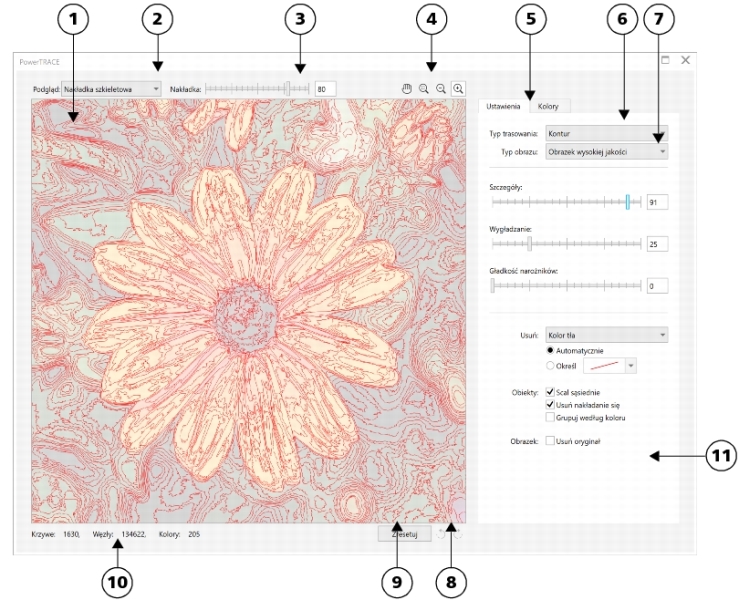This screenshot has height=600, width=739.
Task: Close the PowerTRACE dialog
Action: click(x=686, y=60)
